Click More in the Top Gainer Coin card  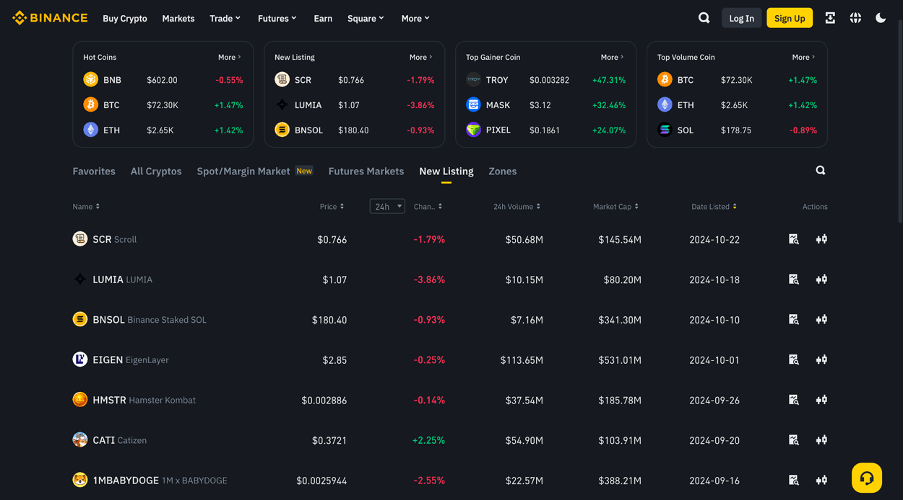[x=611, y=57]
